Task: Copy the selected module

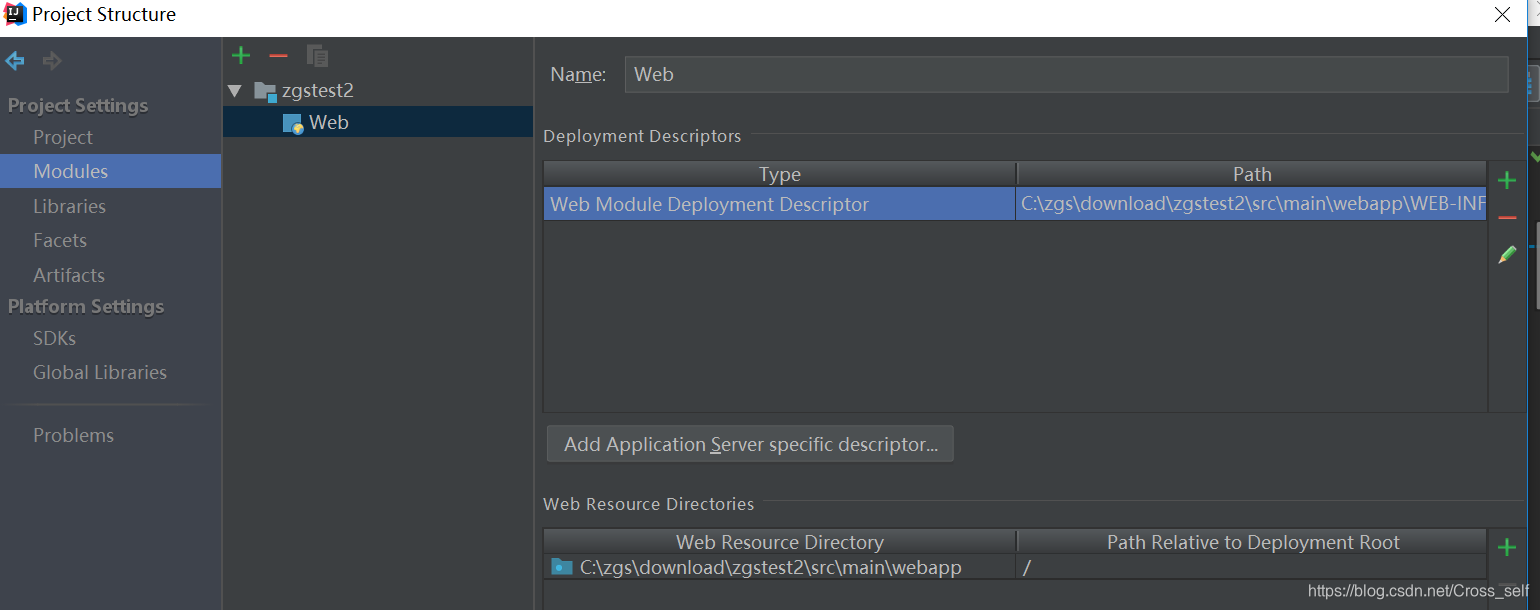Action: [317, 55]
